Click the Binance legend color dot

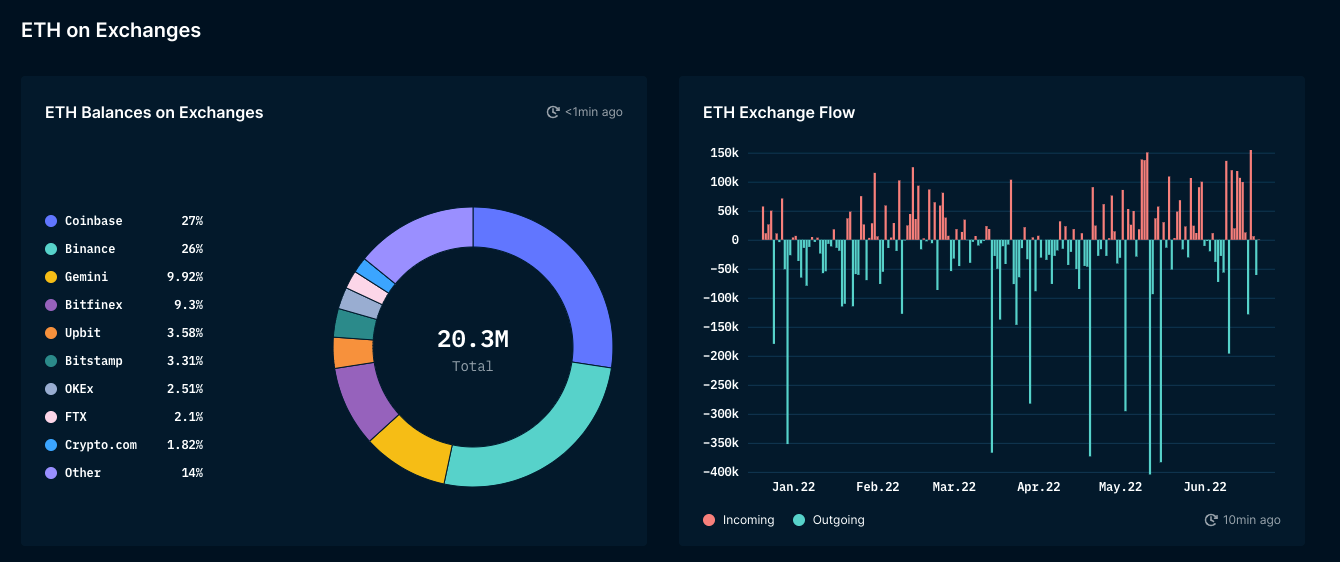pyautogui.click(x=51, y=249)
